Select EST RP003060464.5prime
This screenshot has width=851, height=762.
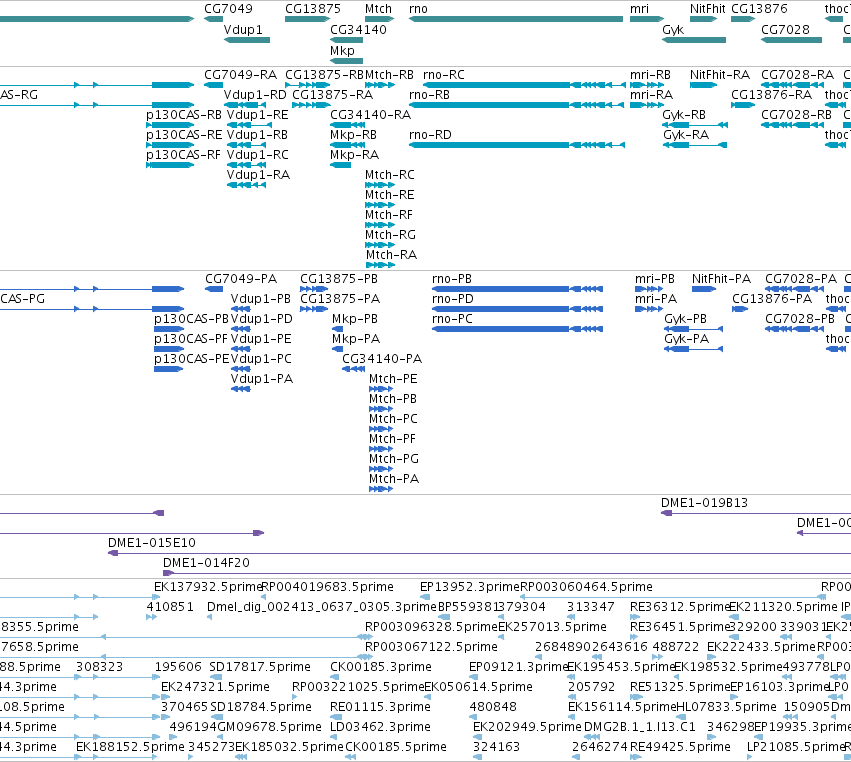click(x=586, y=587)
